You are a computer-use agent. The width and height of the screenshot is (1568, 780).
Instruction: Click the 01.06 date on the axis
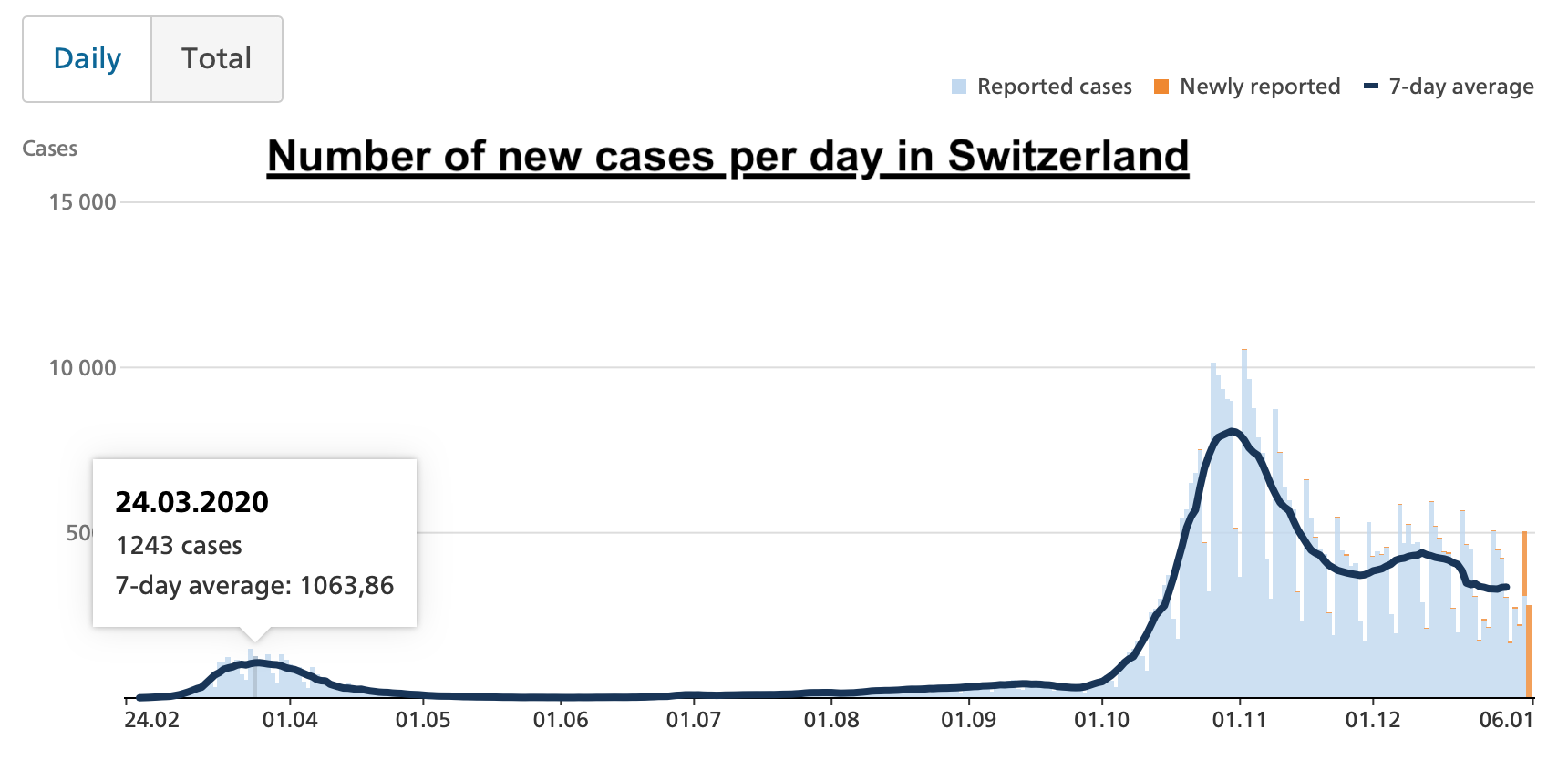pos(561,720)
